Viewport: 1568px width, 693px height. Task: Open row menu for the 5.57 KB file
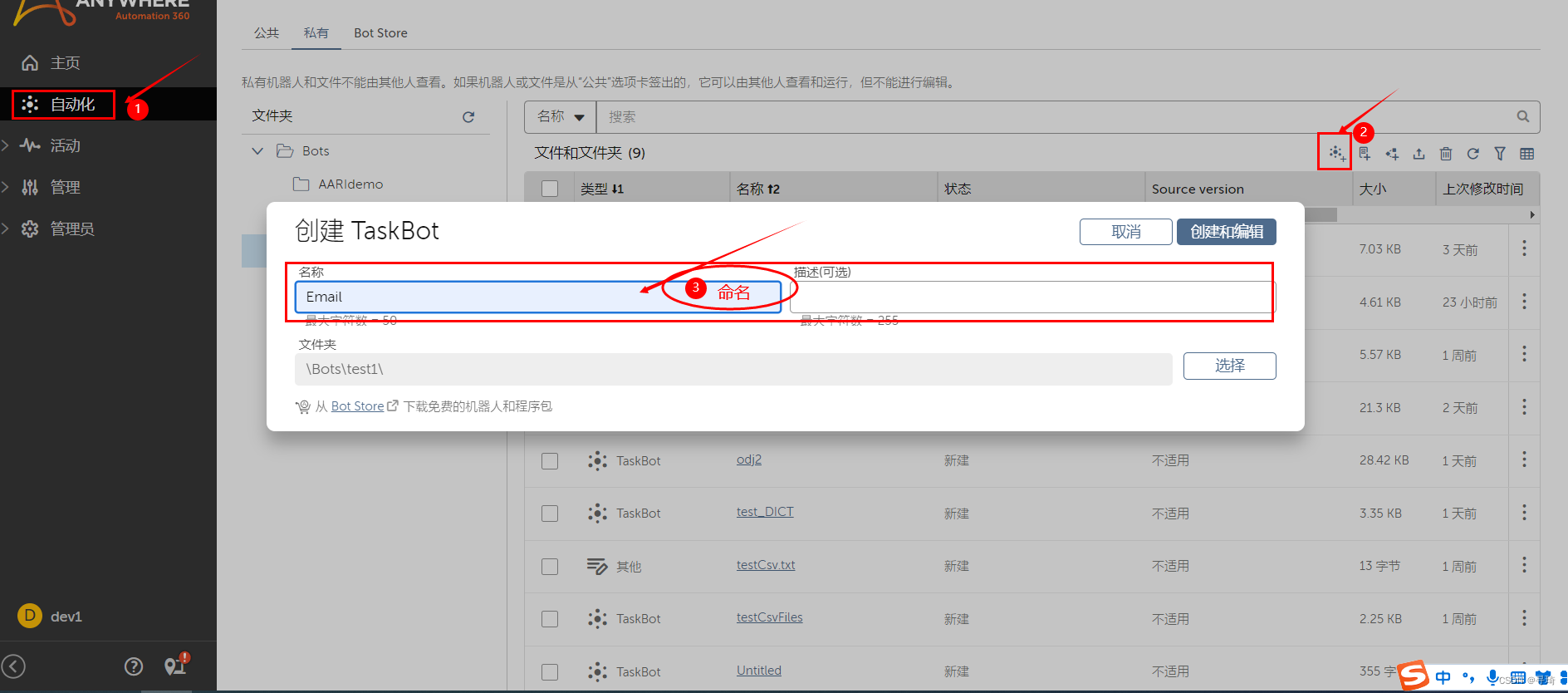point(1524,354)
